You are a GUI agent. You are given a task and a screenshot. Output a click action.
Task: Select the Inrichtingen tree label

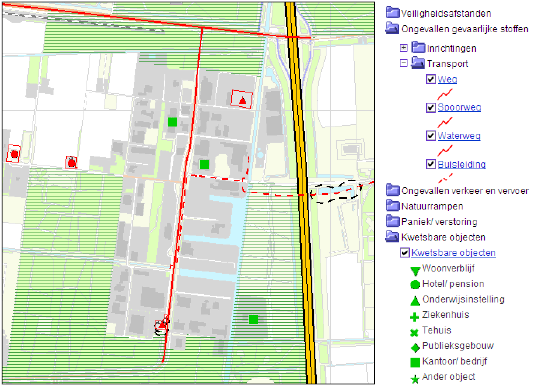coord(452,49)
